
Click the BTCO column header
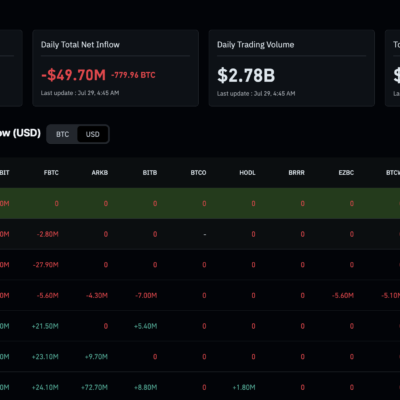(x=198, y=173)
